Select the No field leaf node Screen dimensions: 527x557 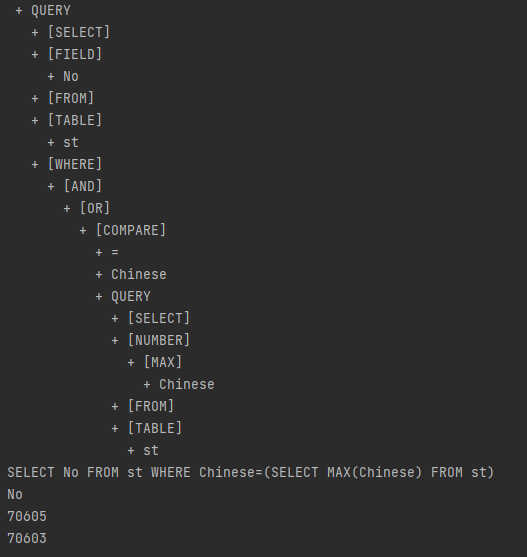(x=71, y=76)
